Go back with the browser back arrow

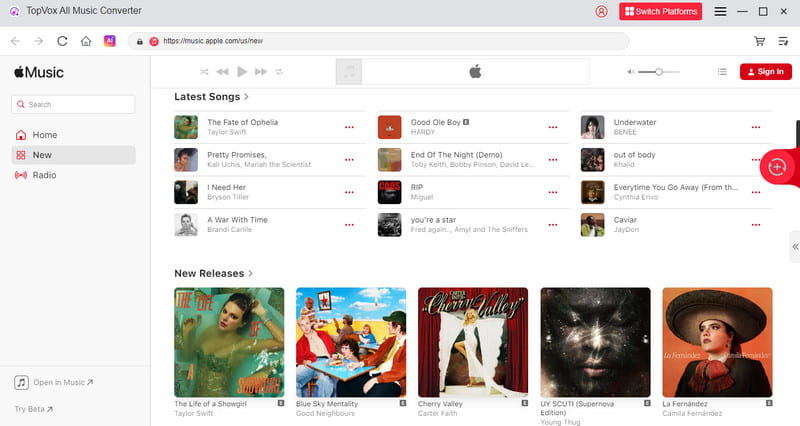(x=15, y=41)
